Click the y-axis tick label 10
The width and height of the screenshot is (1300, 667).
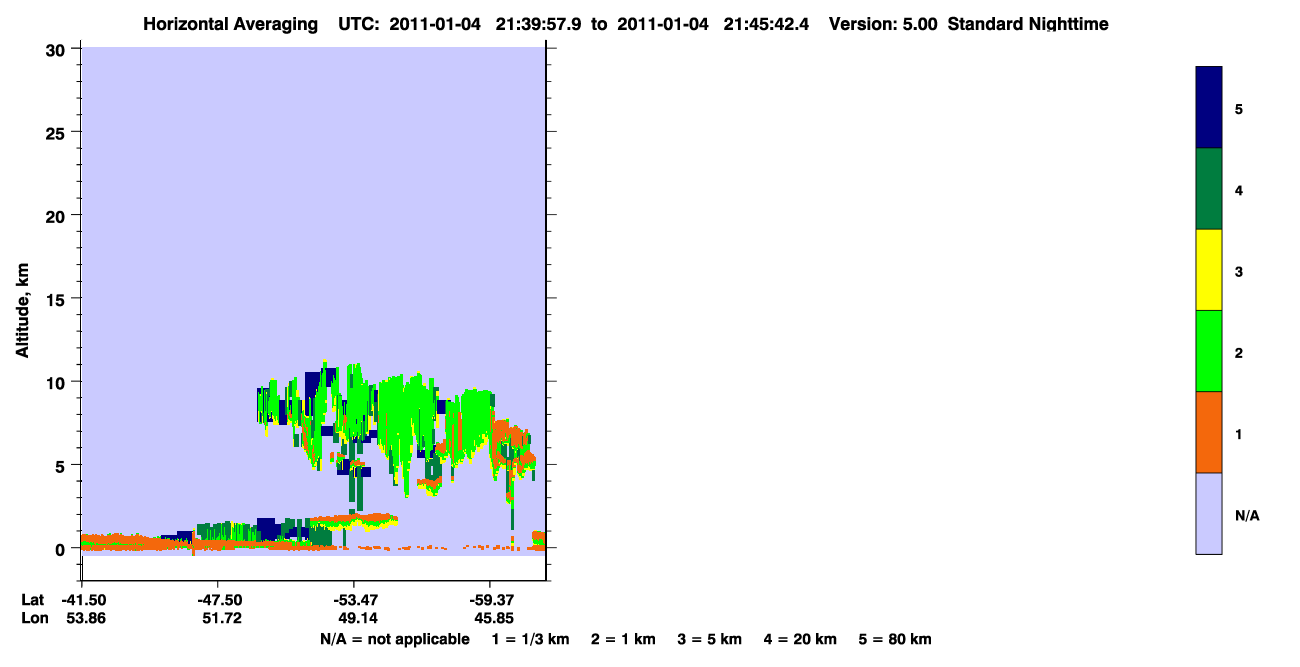[57, 382]
